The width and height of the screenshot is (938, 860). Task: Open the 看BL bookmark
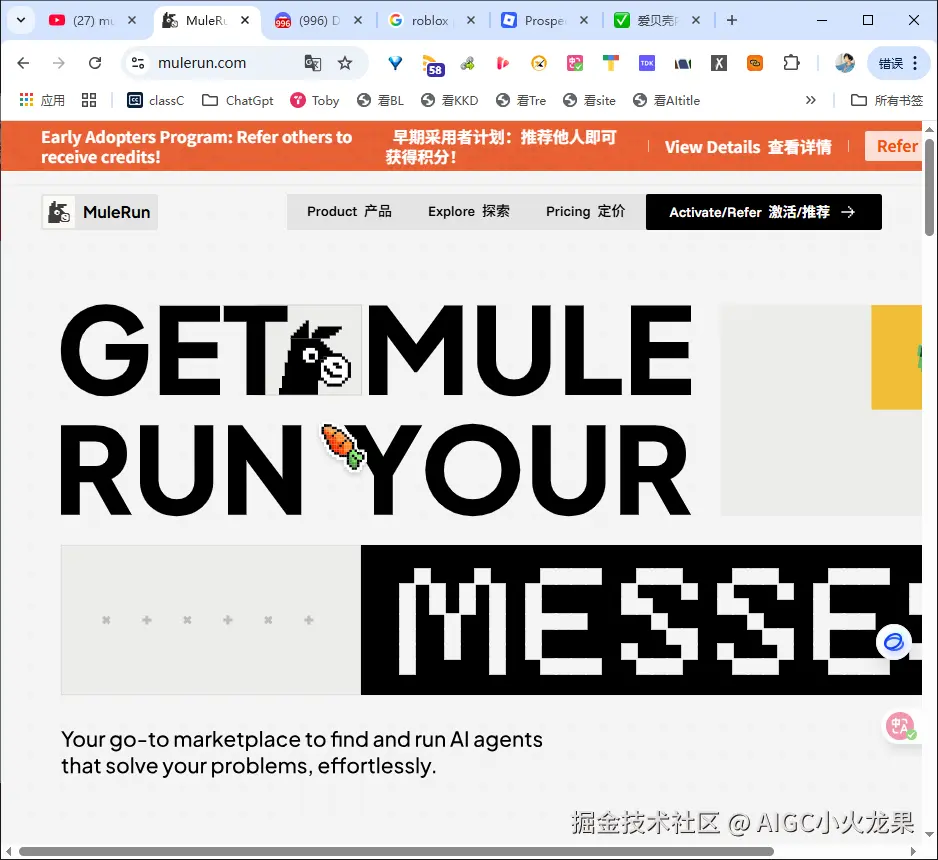click(380, 100)
